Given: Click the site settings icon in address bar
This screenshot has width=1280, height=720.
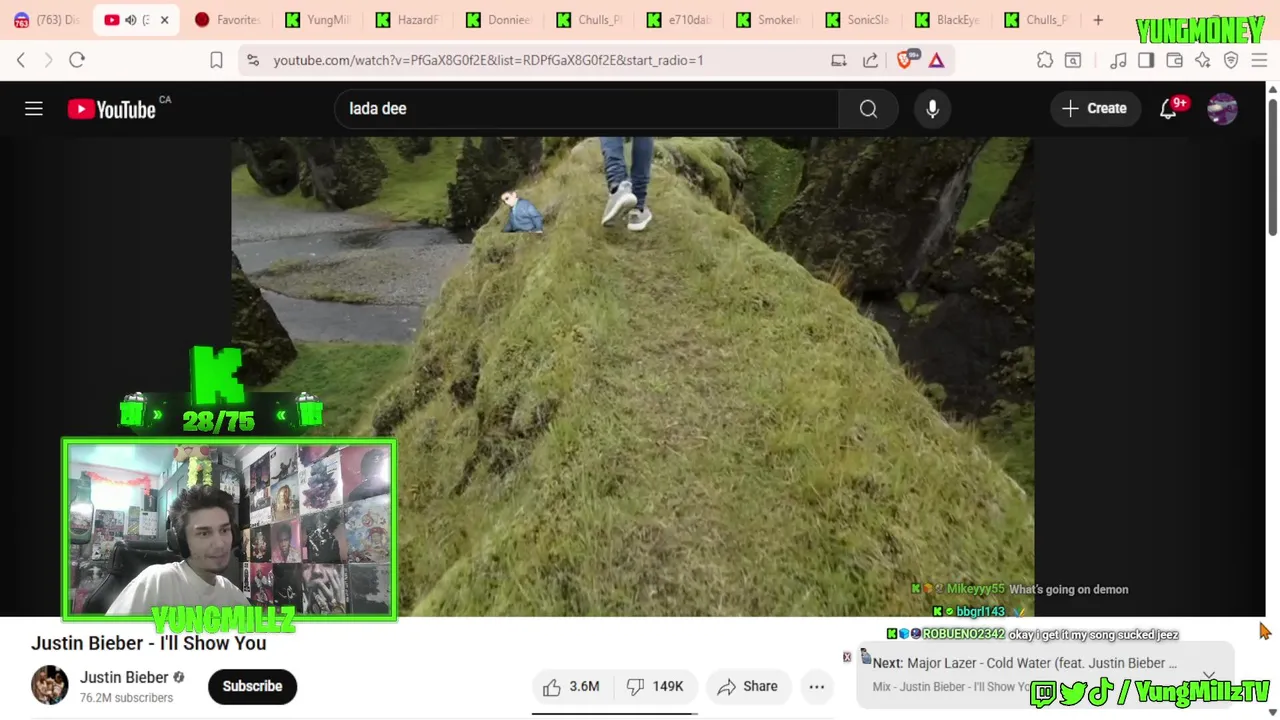Looking at the screenshot, I should click(253, 60).
